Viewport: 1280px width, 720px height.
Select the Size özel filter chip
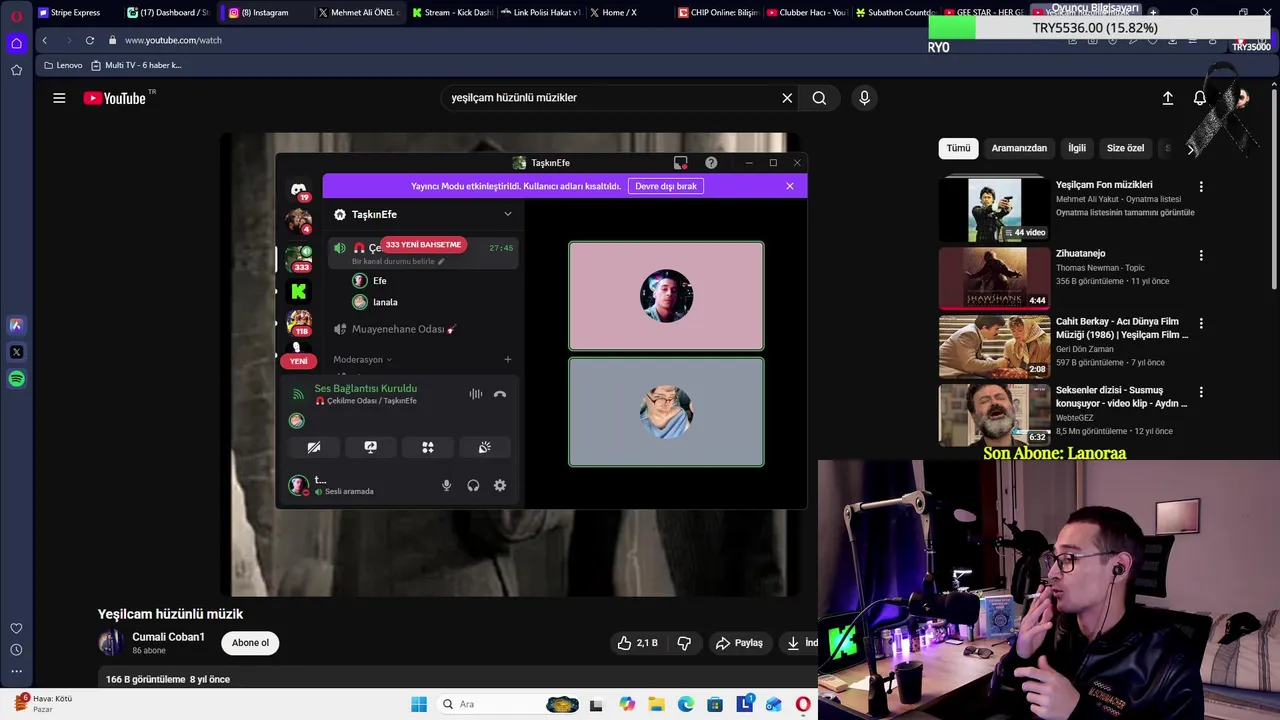[x=1125, y=148]
